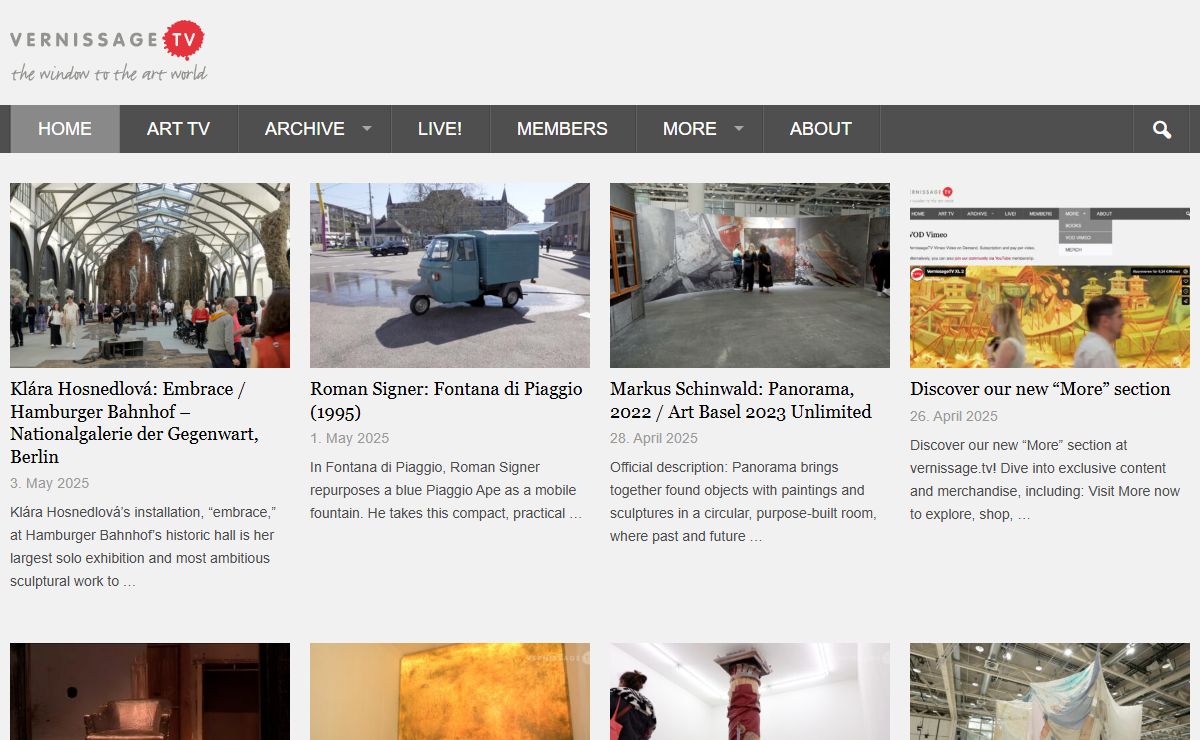The width and height of the screenshot is (1200, 740).
Task: Open Roman Signer: Fontana di Piaggio title
Action: coord(446,400)
